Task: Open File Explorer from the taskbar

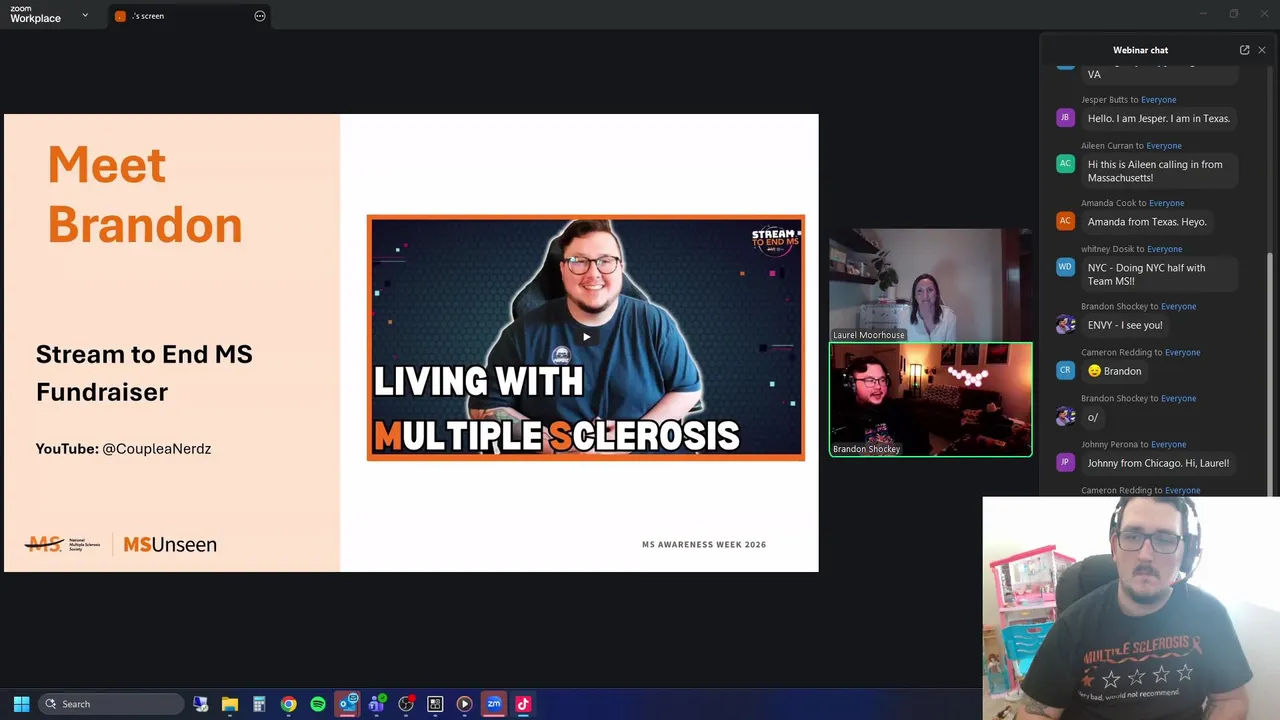Action: 229,704
